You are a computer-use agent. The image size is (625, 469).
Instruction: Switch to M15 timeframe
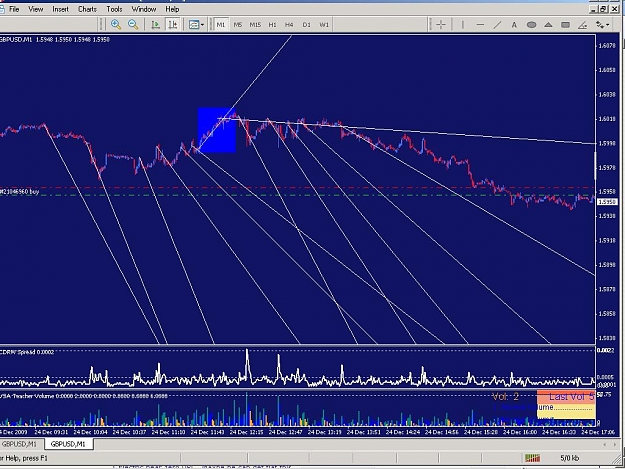tap(255, 25)
